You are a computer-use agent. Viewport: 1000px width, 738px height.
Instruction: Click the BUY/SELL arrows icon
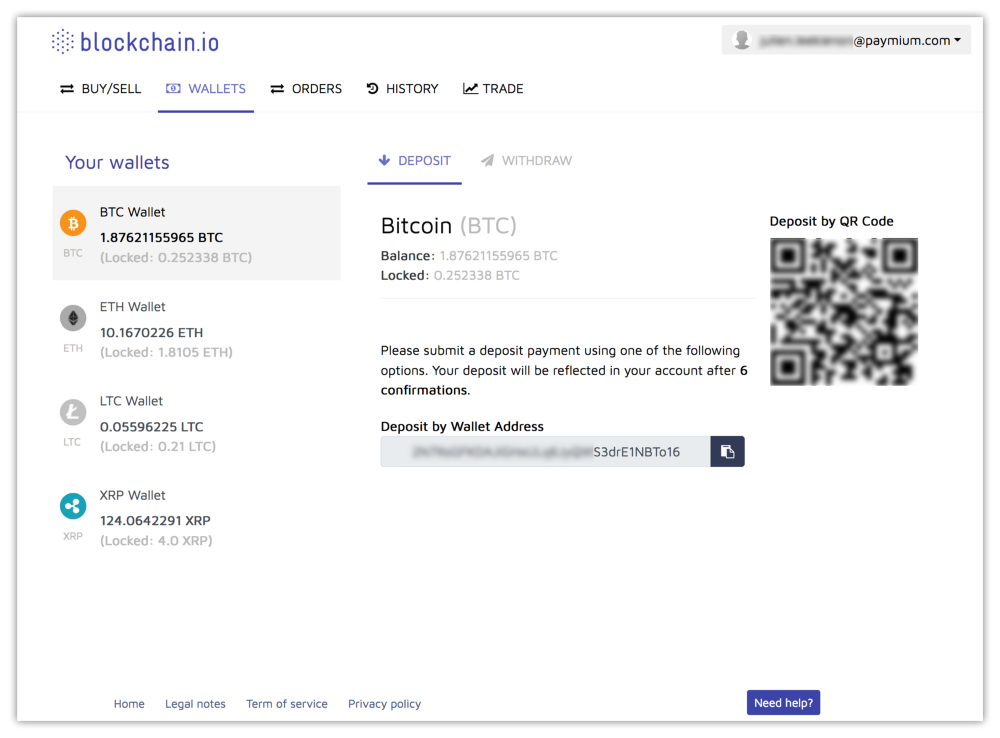click(x=67, y=89)
